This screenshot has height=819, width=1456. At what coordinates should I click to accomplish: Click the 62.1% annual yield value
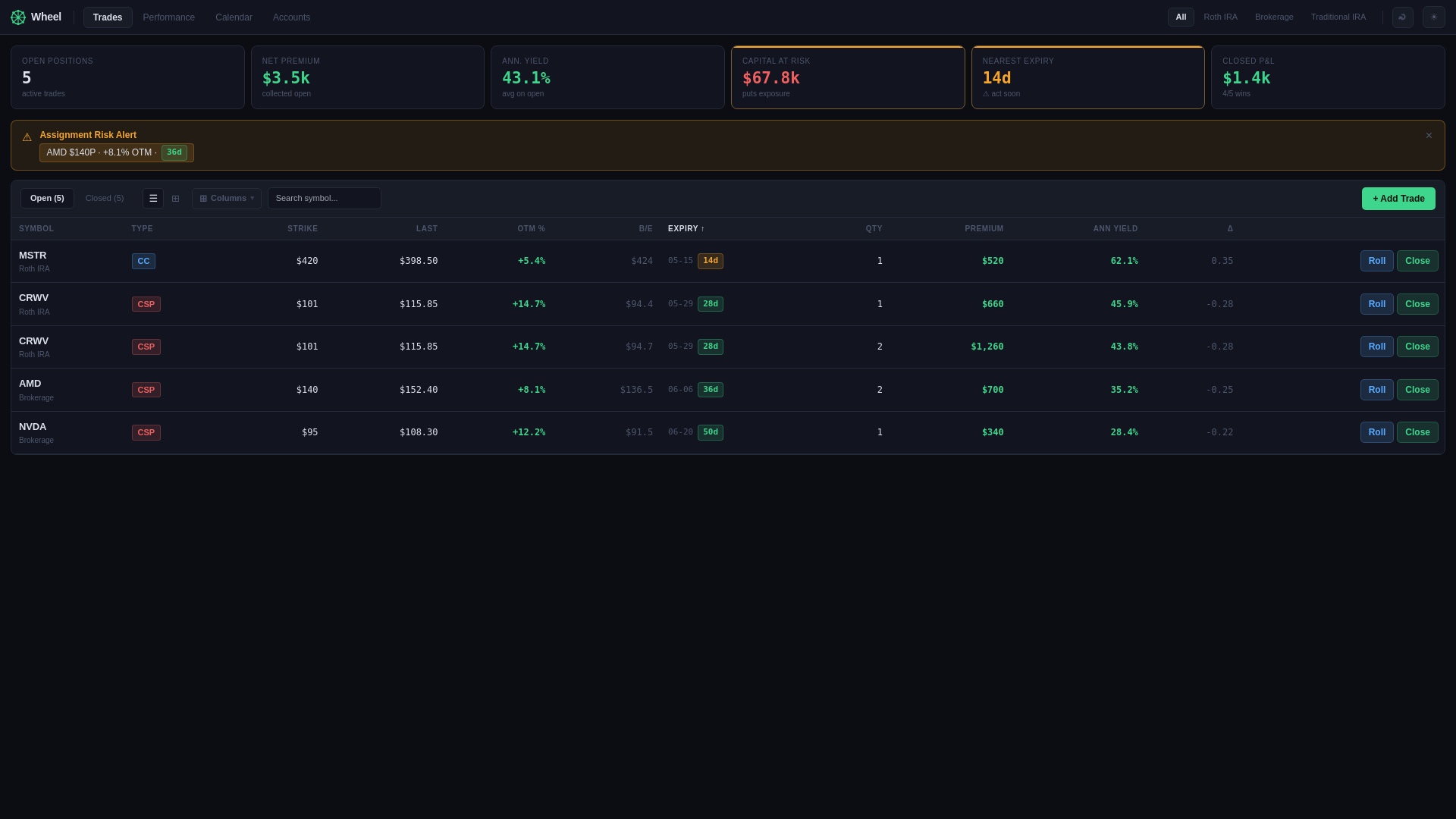(1125, 262)
